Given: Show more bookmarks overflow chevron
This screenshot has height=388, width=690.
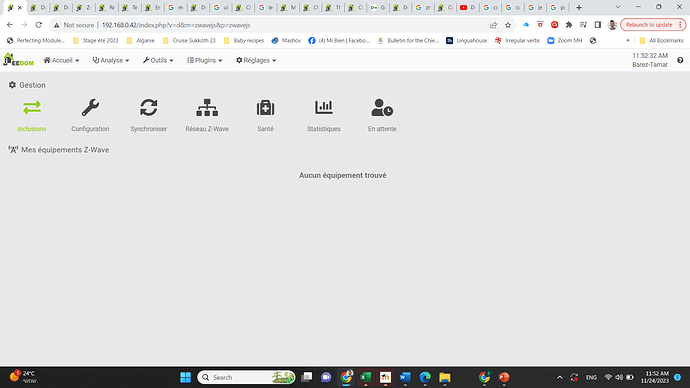Looking at the screenshot, I should point(628,40).
